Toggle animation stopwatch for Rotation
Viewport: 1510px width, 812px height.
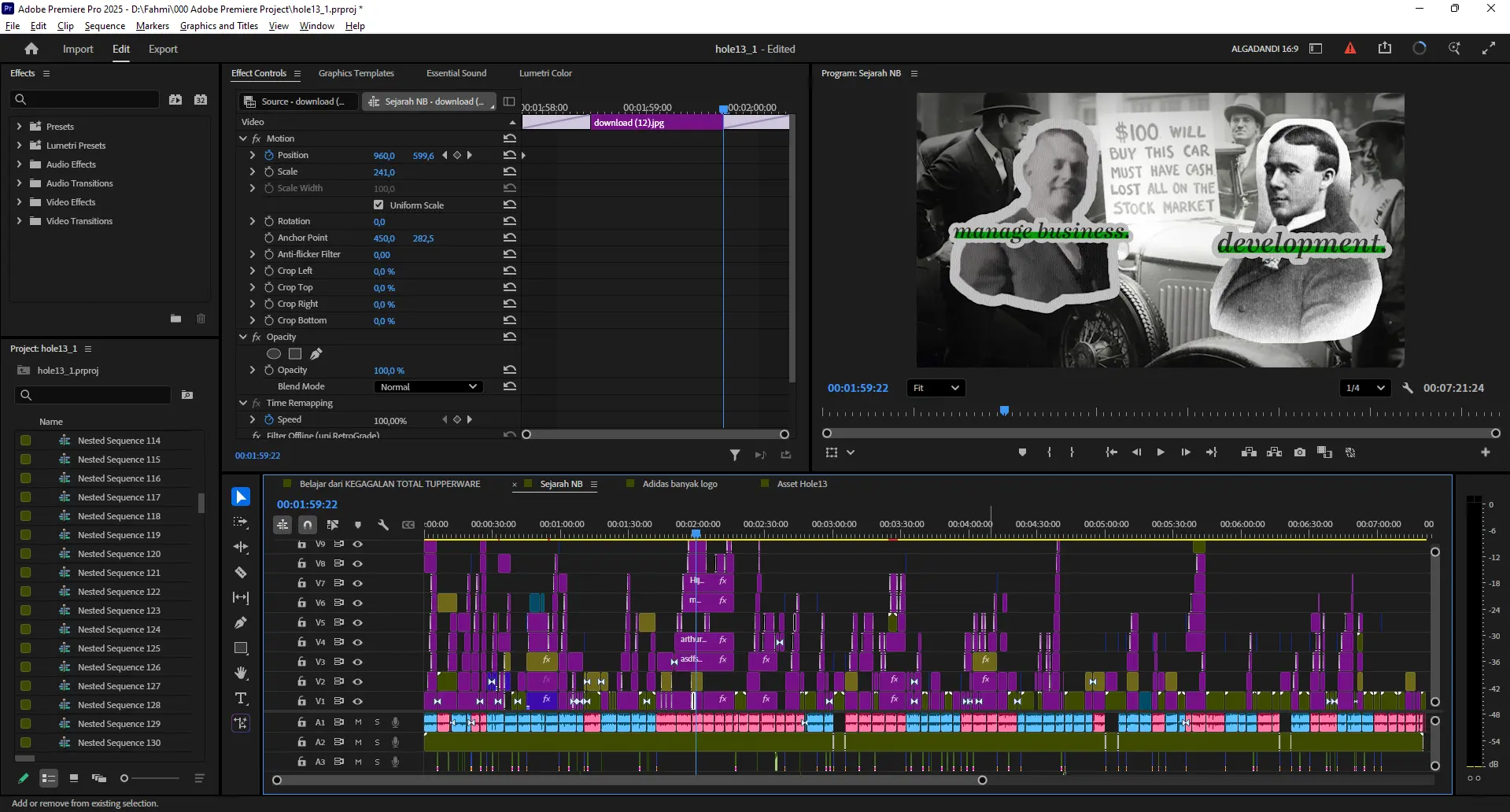click(x=269, y=221)
